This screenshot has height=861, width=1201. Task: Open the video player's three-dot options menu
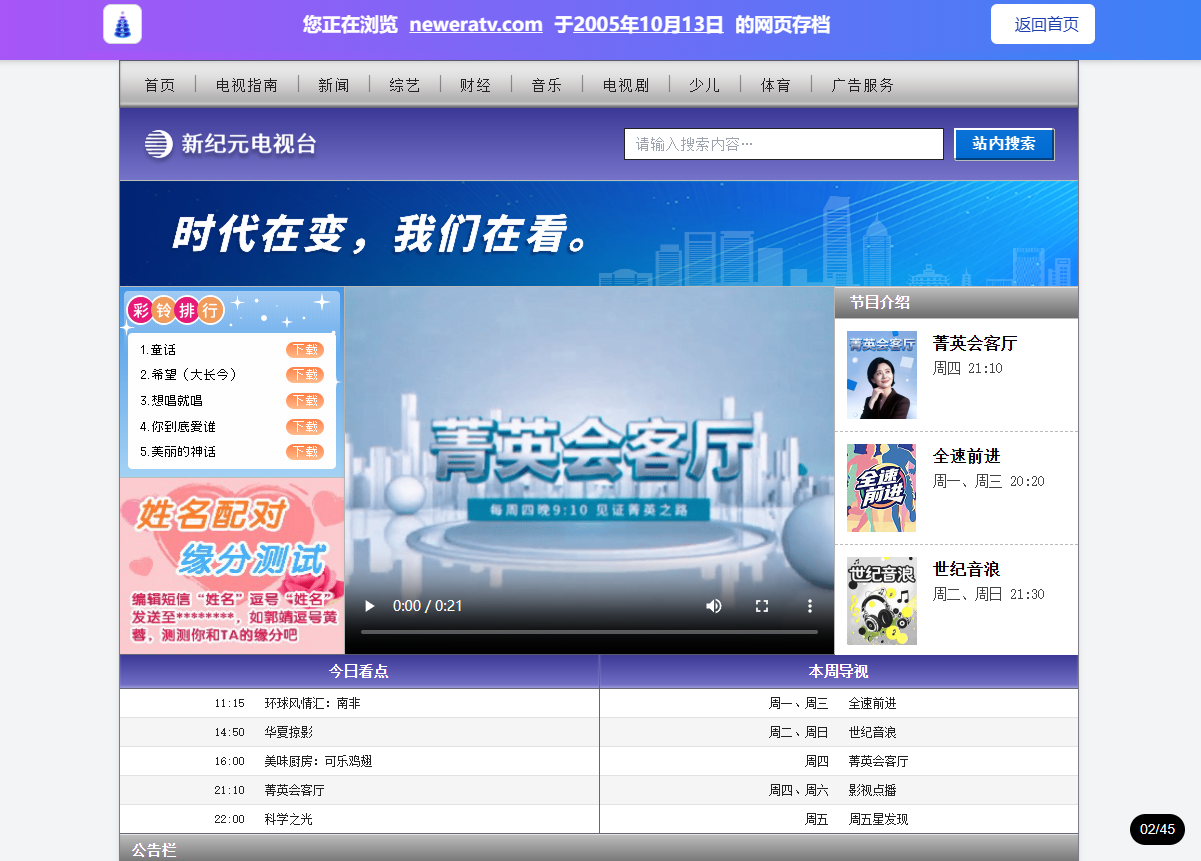tap(809, 606)
